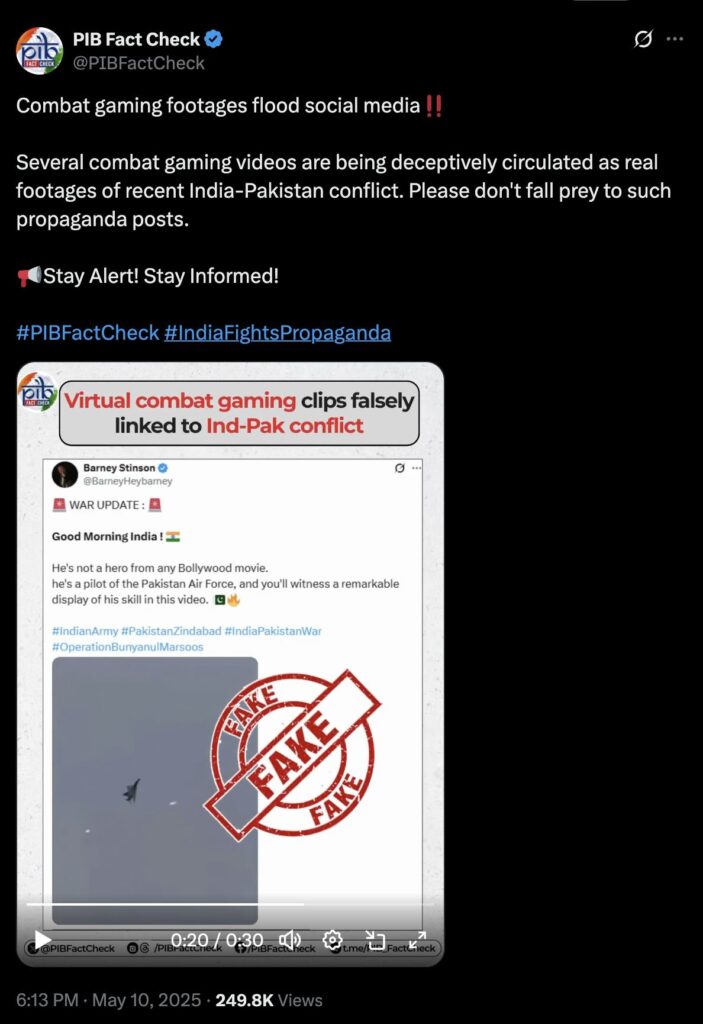Click the blue verified badge next to PIB Fact Check
This screenshot has height=1024, width=703.
(x=213, y=39)
